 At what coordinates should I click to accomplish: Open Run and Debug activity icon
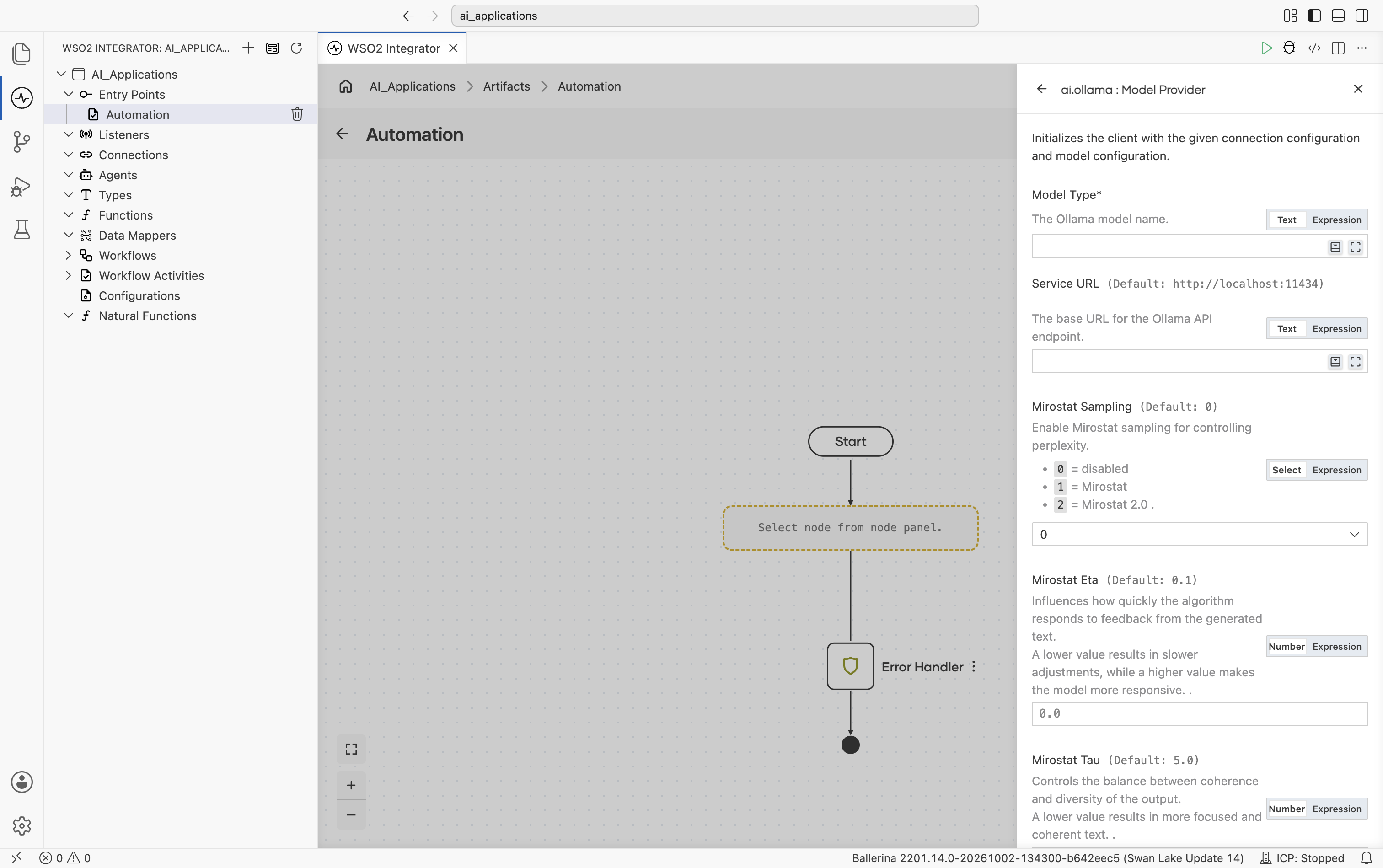(x=22, y=186)
